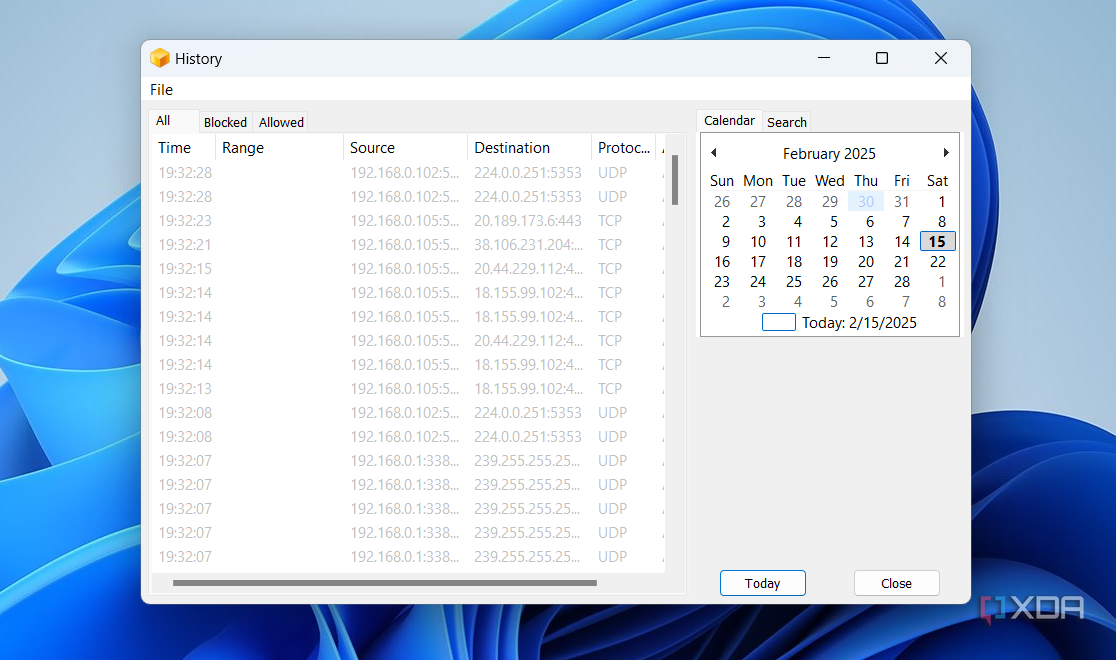The image size is (1116, 660).
Task: Open the Search tab
Action: point(786,122)
